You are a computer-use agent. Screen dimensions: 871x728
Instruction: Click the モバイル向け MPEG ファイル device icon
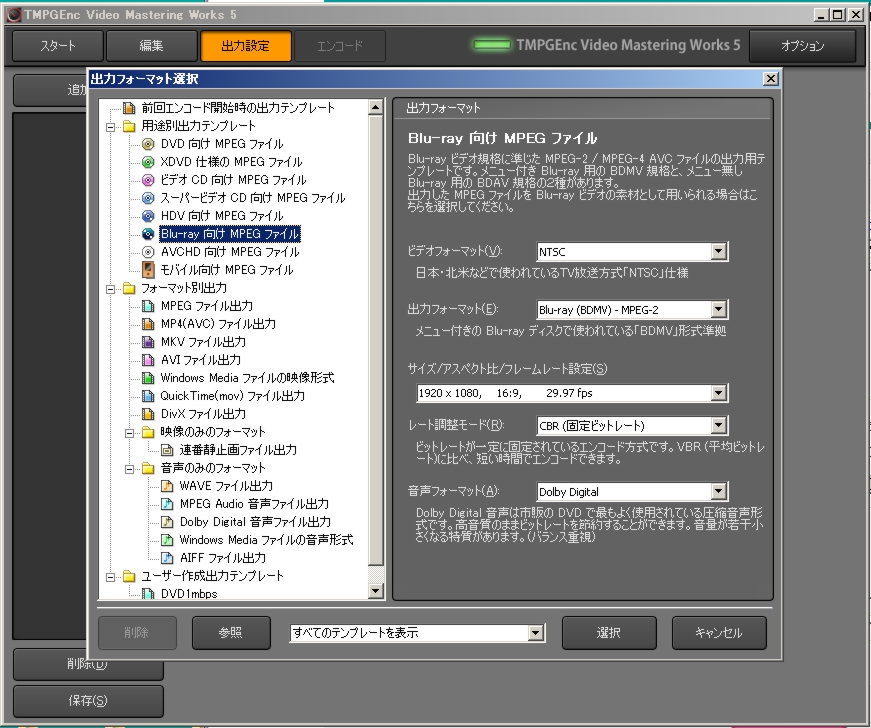pyautogui.click(x=148, y=270)
